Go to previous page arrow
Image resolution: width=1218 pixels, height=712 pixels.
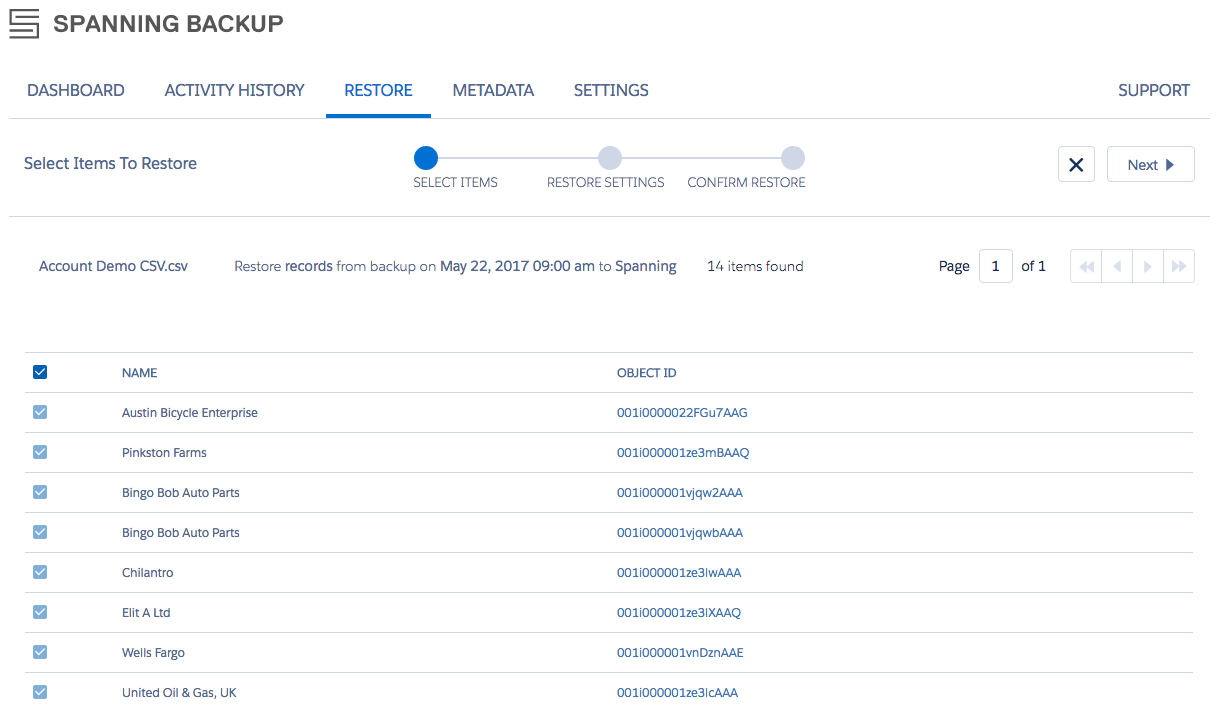(1117, 266)
